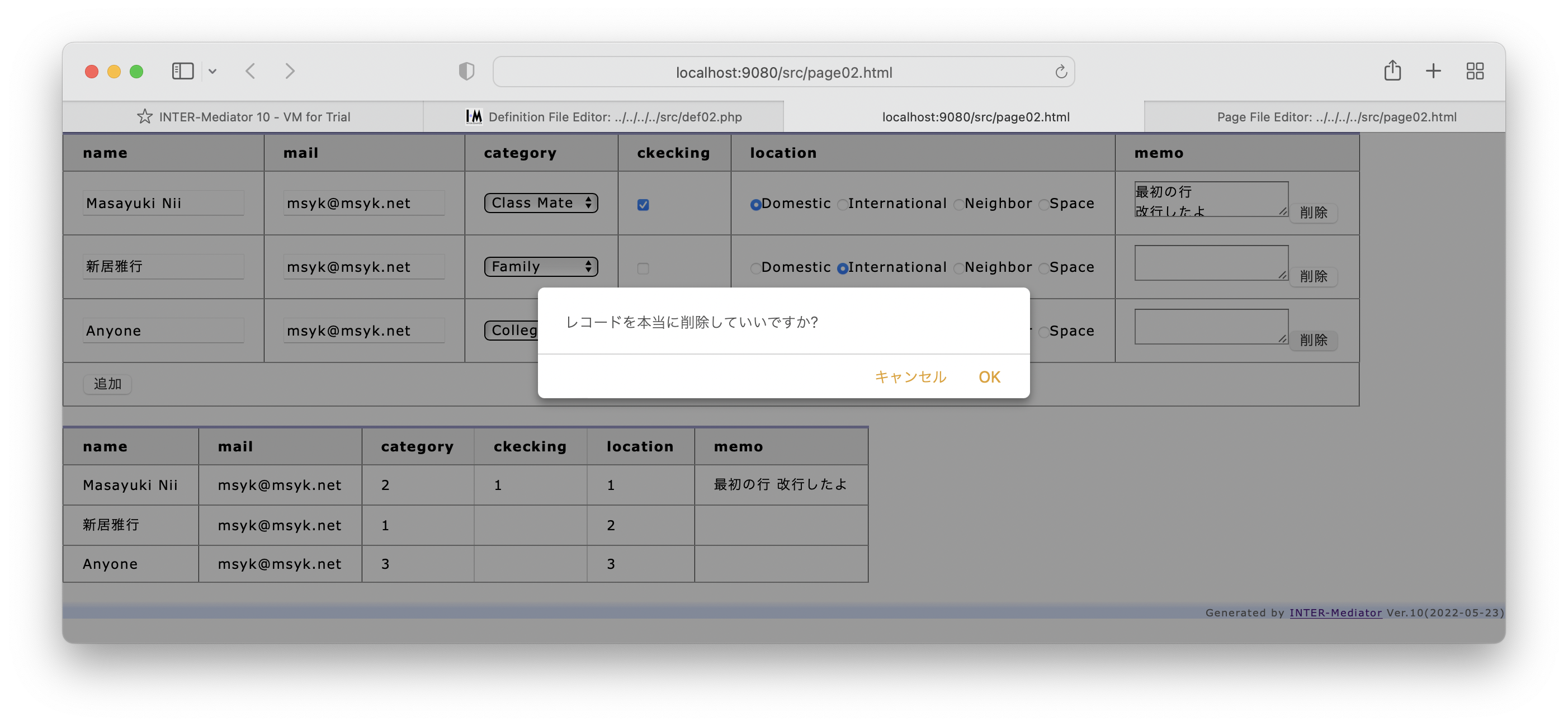
Task: Open the Family category dropdown
Action: pyautogui.click(x=541, y=266)
